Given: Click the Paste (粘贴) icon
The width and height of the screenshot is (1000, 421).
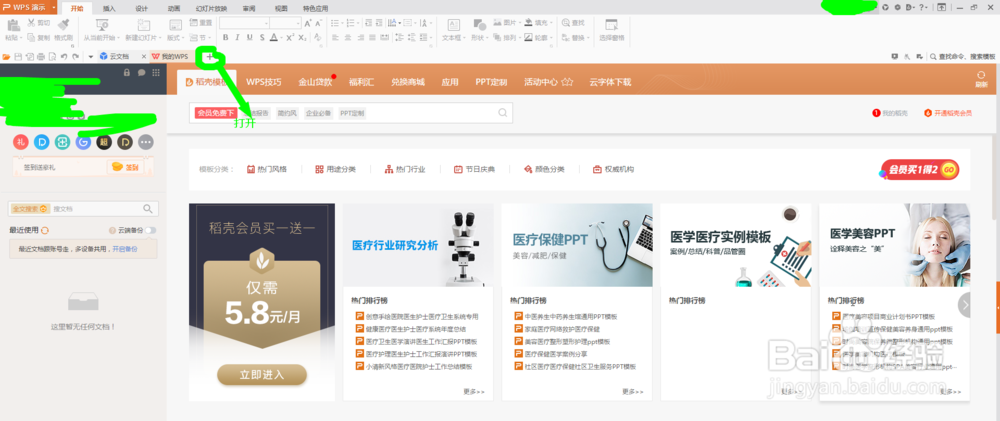Looking at the screenshot, I should (12, 26).
